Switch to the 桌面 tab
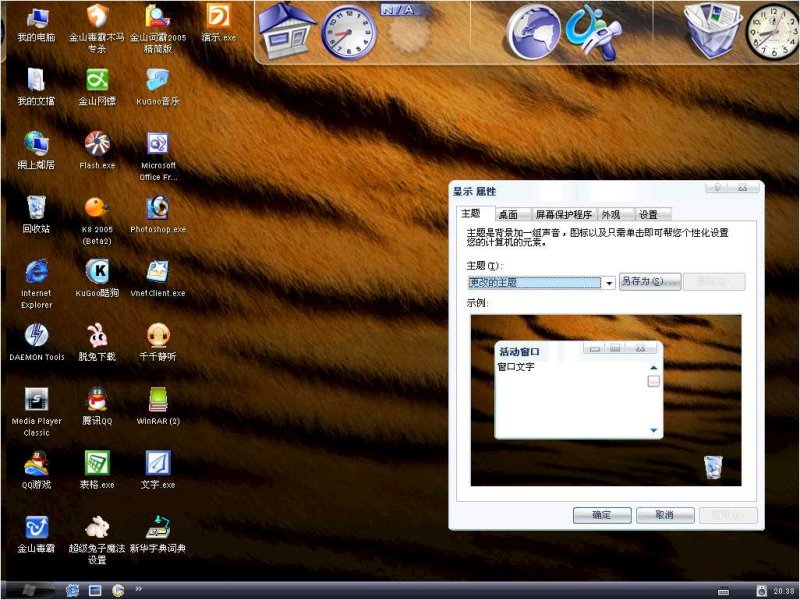Screen dimensions: 800x600 508,215
